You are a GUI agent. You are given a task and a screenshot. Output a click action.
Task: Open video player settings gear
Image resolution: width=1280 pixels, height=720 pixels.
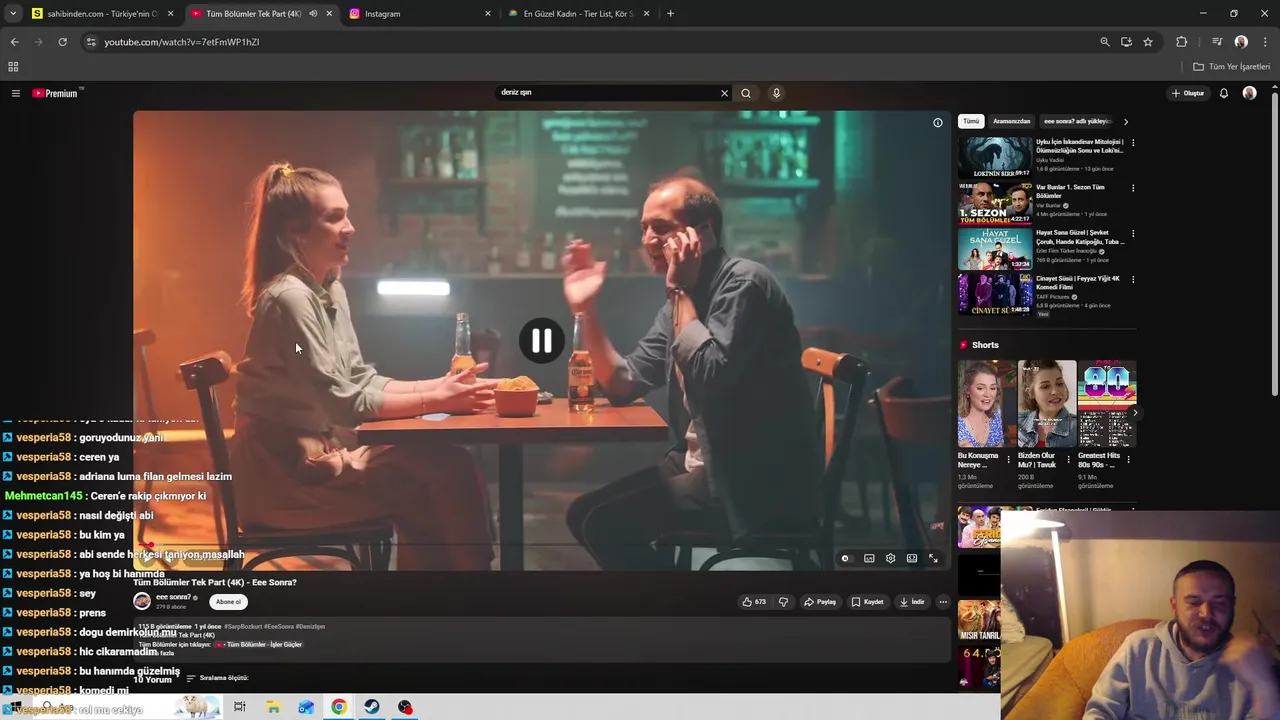[x=890, y=558]
